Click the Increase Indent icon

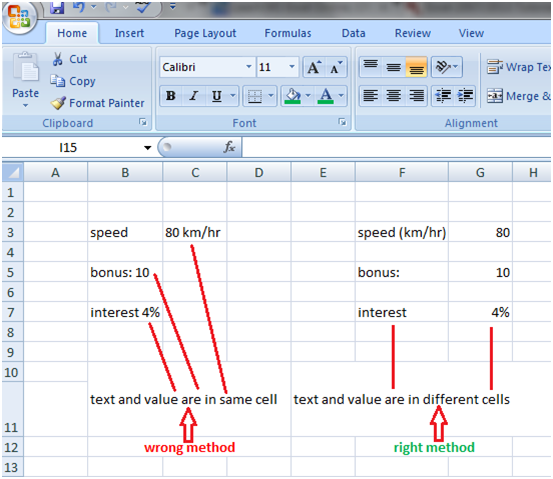[465, 96]
